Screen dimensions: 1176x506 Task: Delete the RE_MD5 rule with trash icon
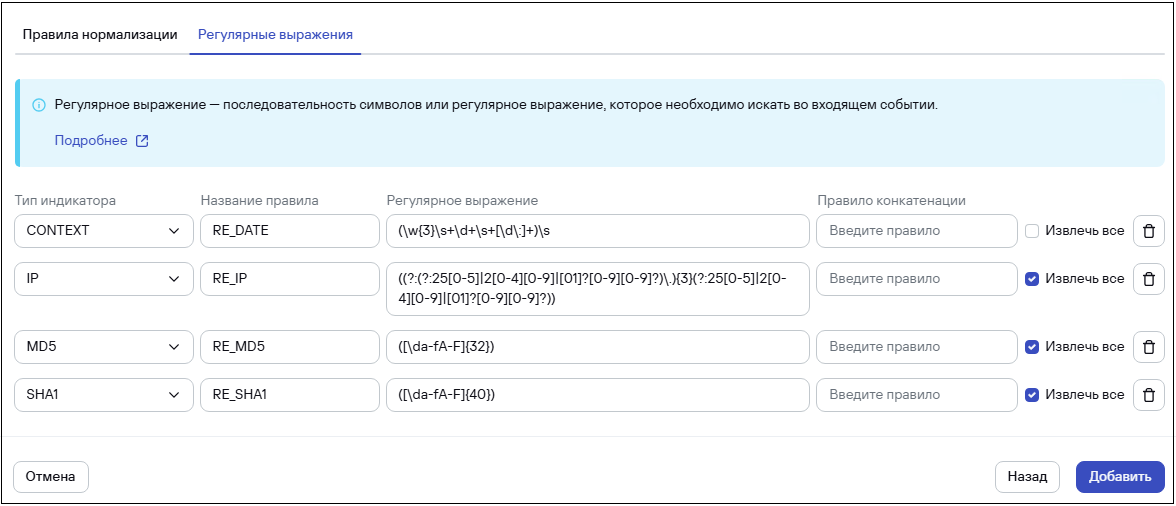tap(1148, 347)
